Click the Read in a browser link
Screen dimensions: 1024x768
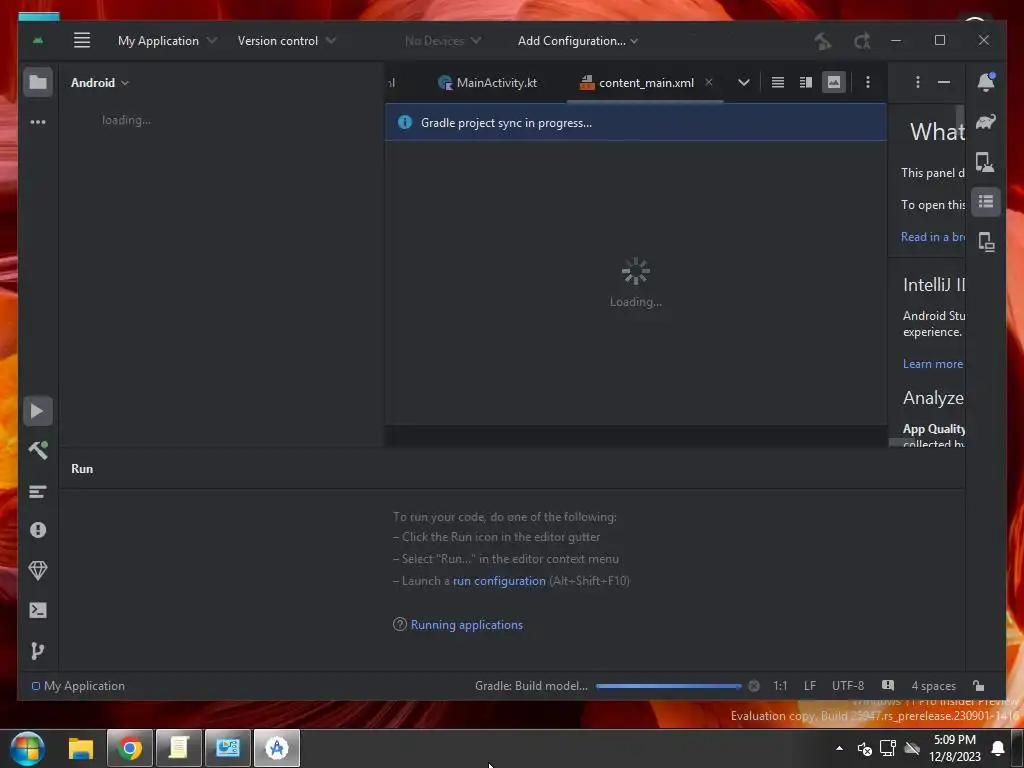933,237
